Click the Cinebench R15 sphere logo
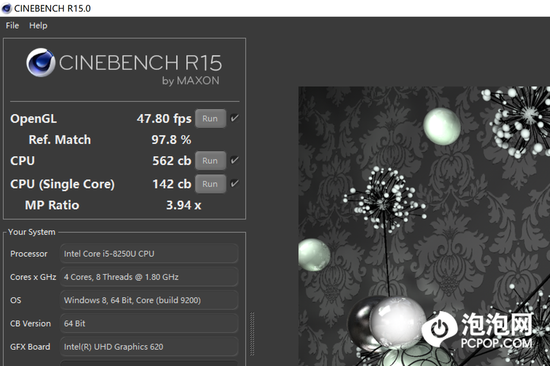The image size is (550, 366). click(41, 62)
